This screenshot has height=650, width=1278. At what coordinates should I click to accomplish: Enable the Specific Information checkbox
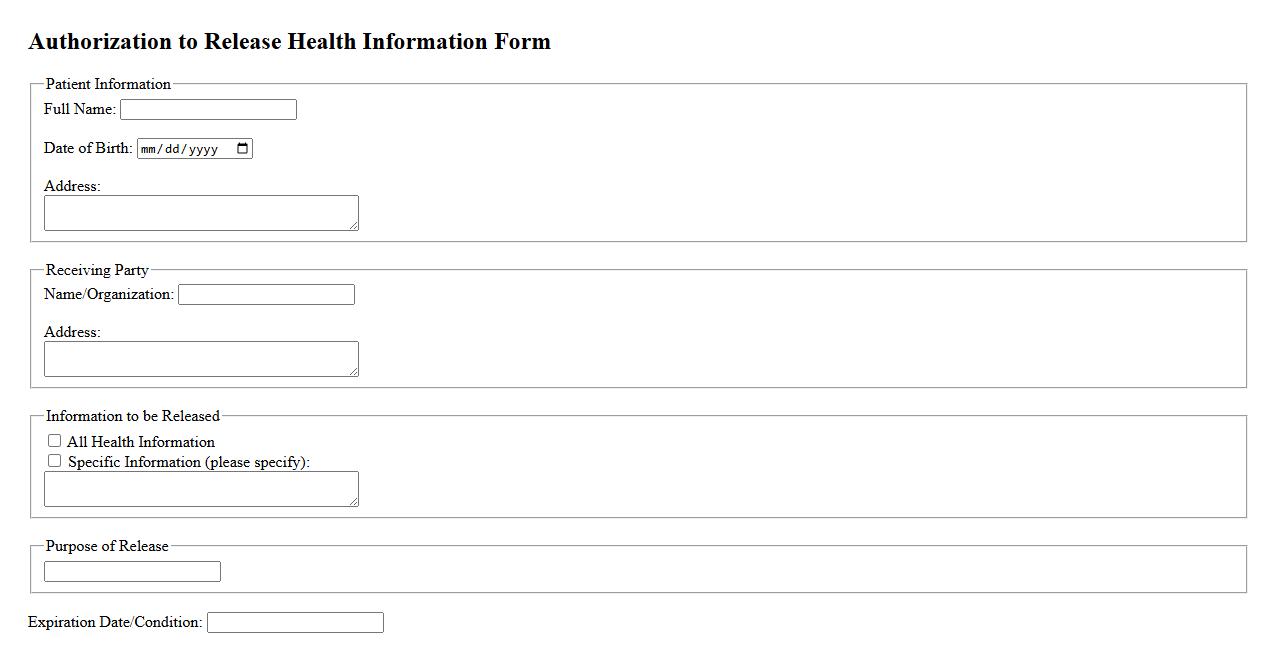[x=55, y=461]
